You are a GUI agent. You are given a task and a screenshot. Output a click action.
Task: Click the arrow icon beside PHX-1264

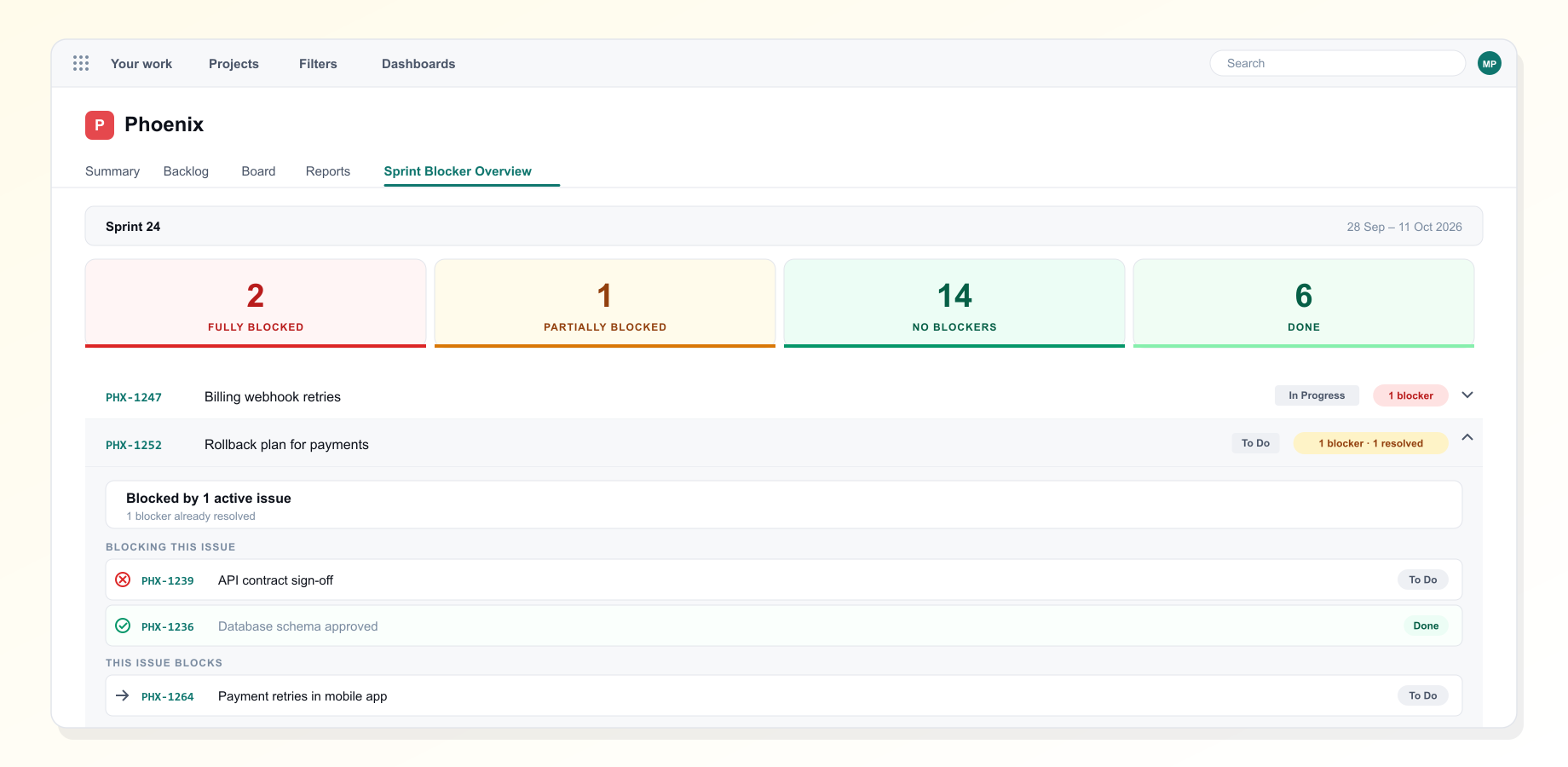tap(123, 695)
